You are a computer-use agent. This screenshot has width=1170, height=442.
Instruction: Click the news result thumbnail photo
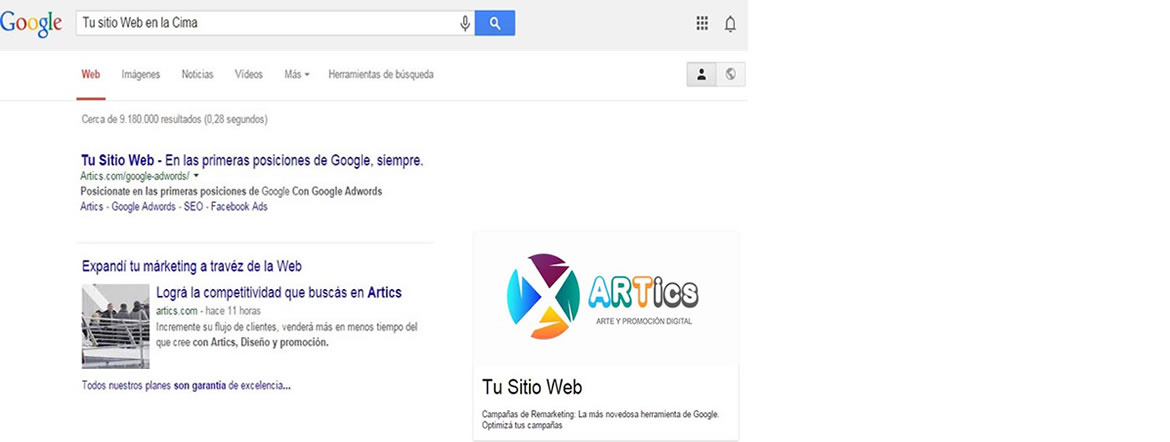coord(116,326)
